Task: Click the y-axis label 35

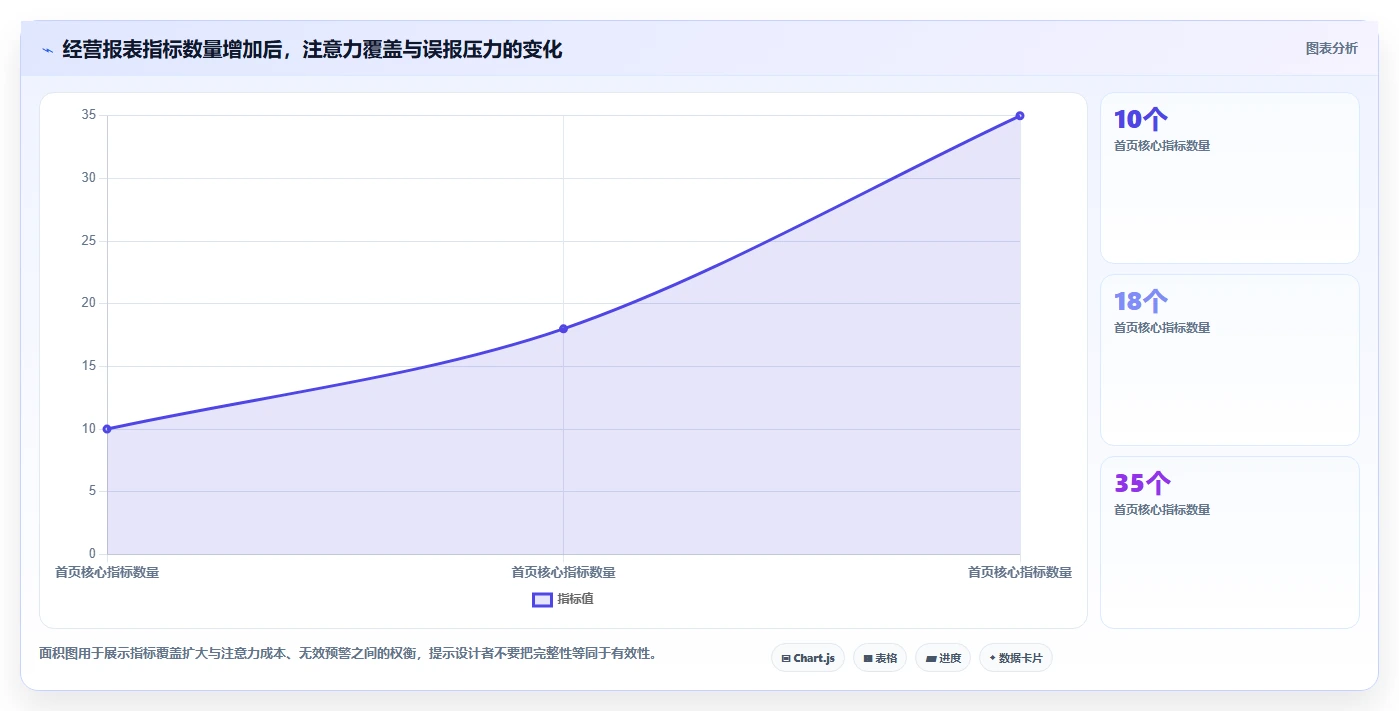Action: [89, 115]
